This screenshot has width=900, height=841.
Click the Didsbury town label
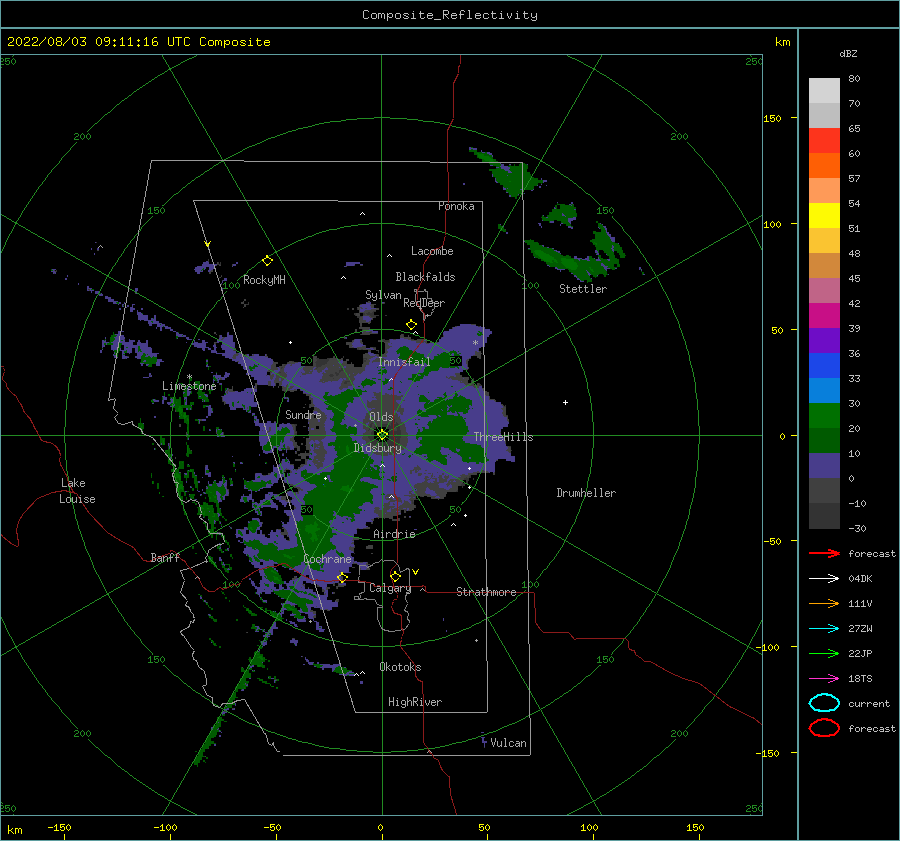[x=377, y=448]
